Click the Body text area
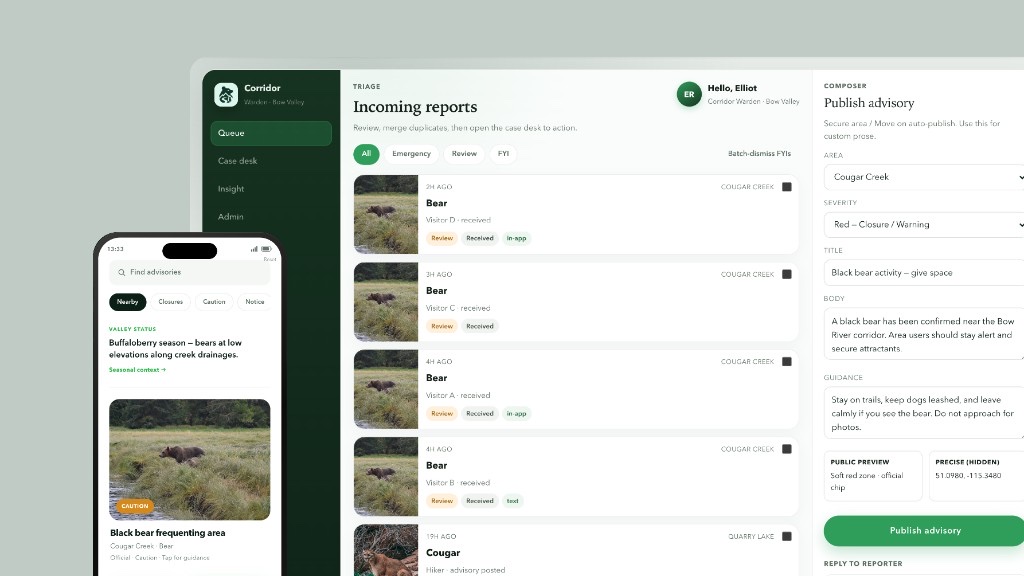 click(924, 334)
